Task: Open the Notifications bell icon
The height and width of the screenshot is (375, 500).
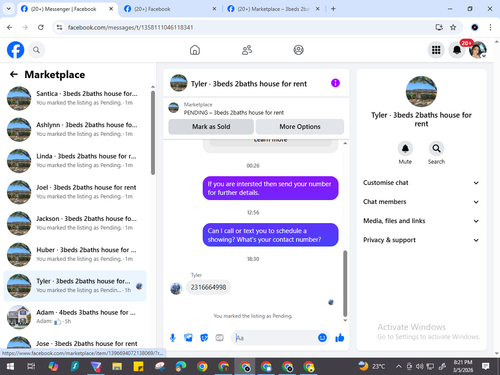Action: click(457, 50)
